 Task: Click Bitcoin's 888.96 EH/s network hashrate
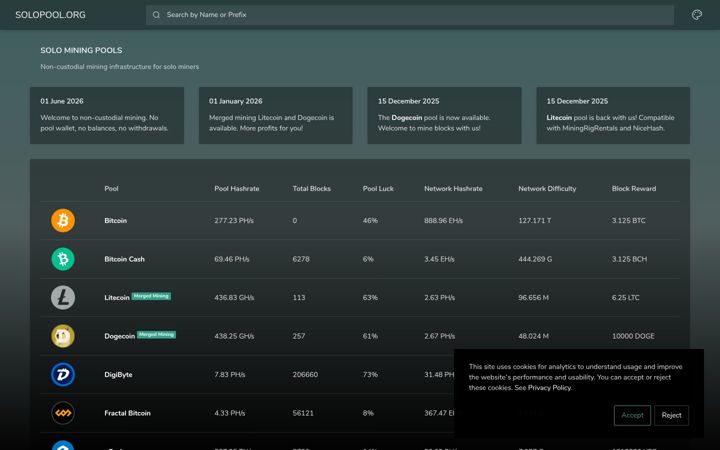444,220
